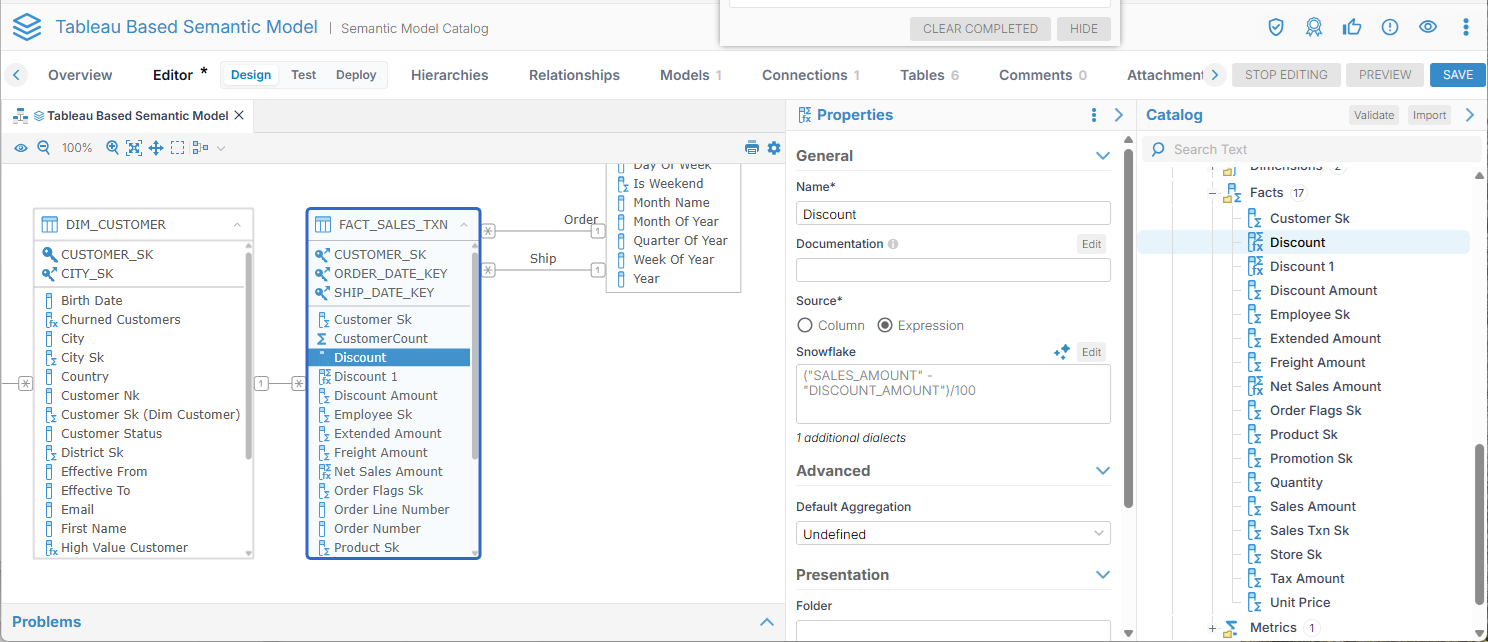Click the Name input field
The width and height of the screenshot is (1488, 642).
click(953, 214)
